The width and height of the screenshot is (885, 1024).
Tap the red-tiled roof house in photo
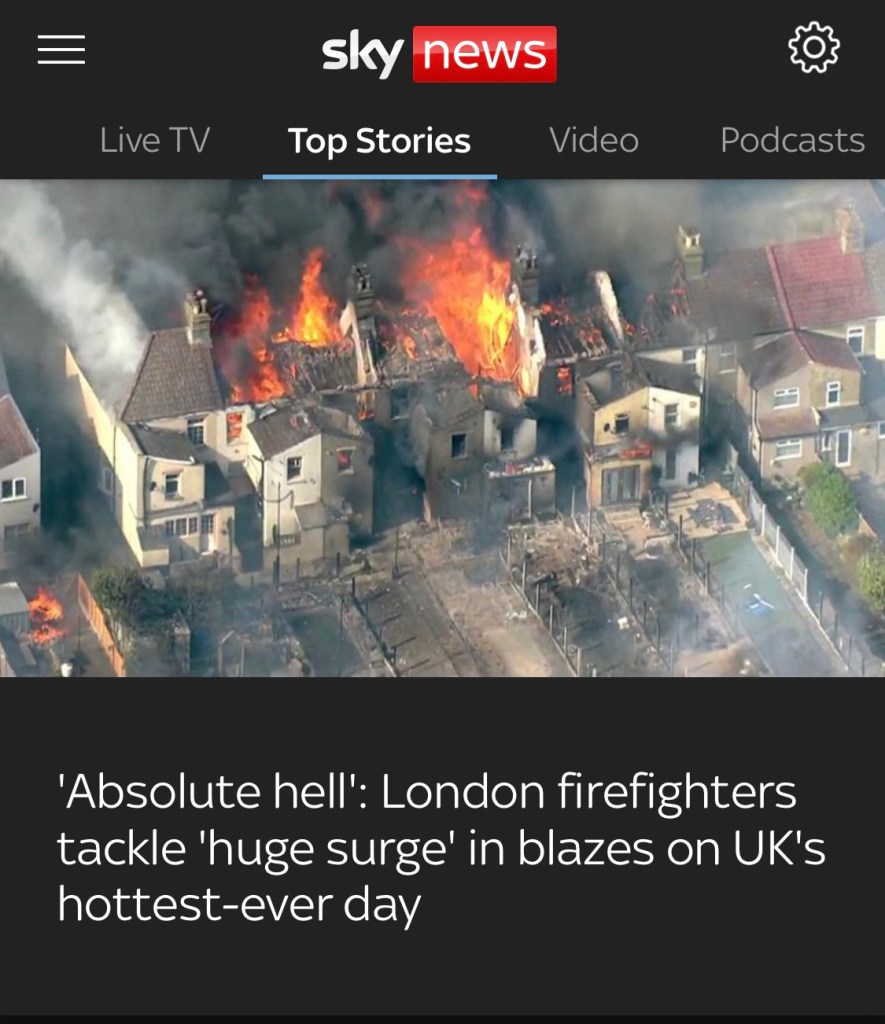tap(824, 281)
